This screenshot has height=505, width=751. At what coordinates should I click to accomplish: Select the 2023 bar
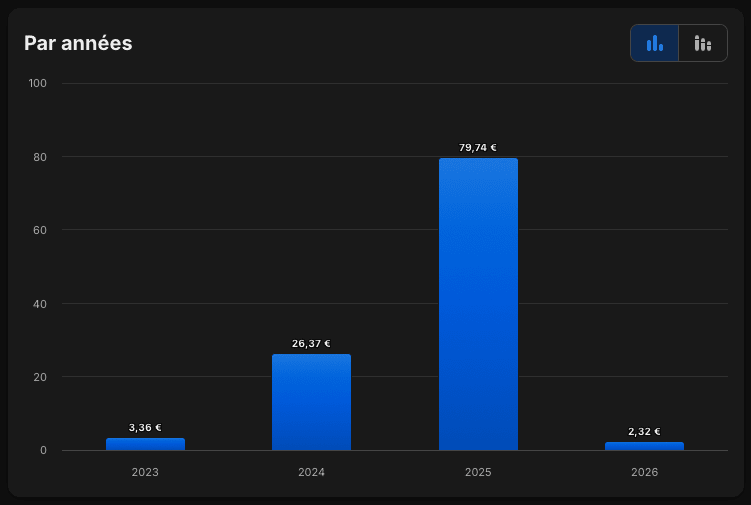click(x=145, y=444)
